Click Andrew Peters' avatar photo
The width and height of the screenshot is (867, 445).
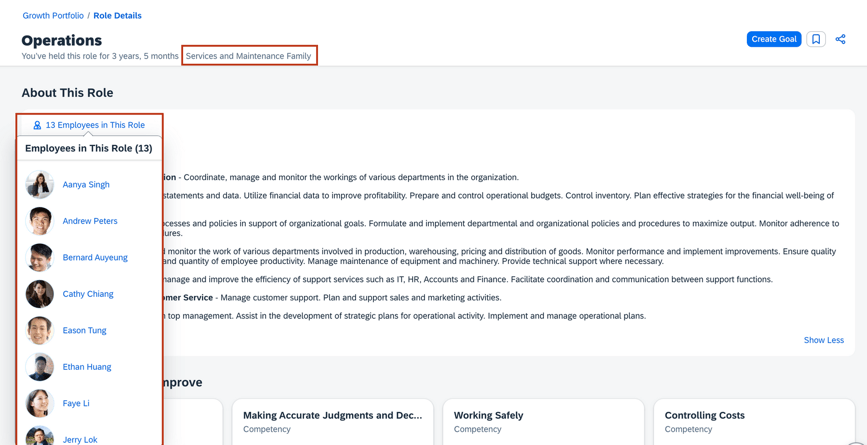click(x=40, y=221)
